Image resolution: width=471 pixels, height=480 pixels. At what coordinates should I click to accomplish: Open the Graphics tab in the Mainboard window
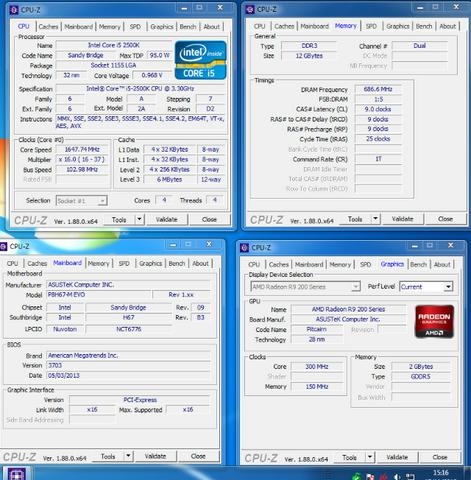pyautogui.click(x=151, y=263)
